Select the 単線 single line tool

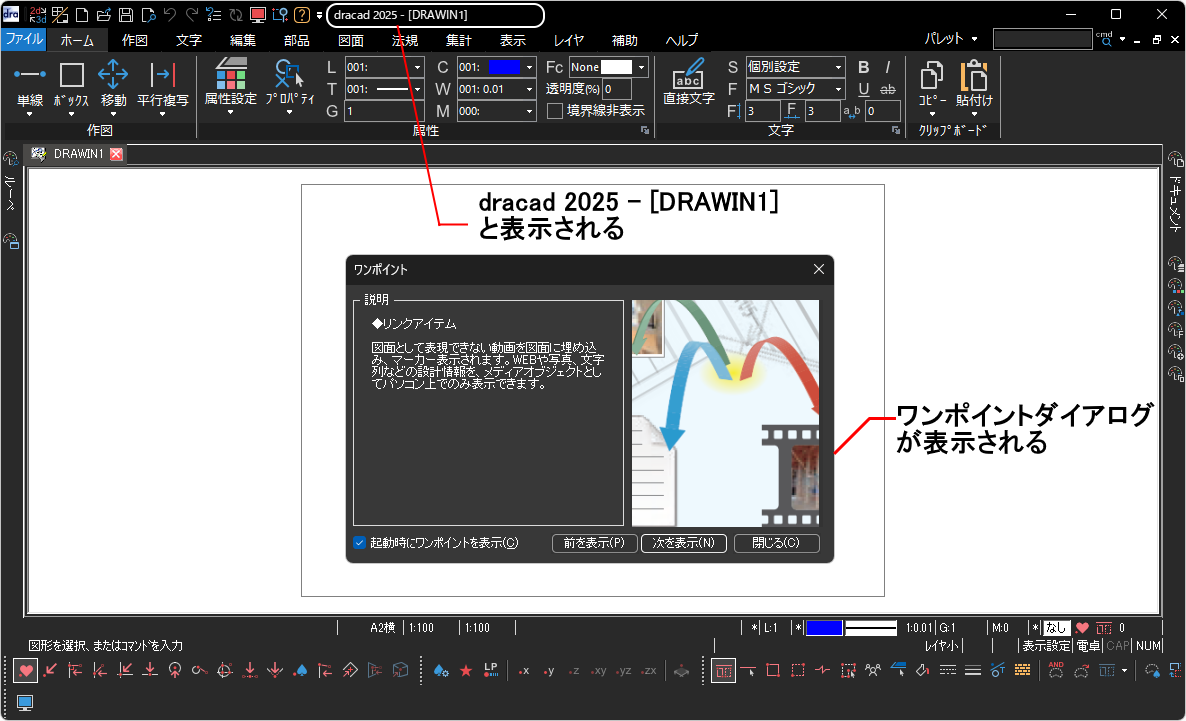click(x=30, y=85)
